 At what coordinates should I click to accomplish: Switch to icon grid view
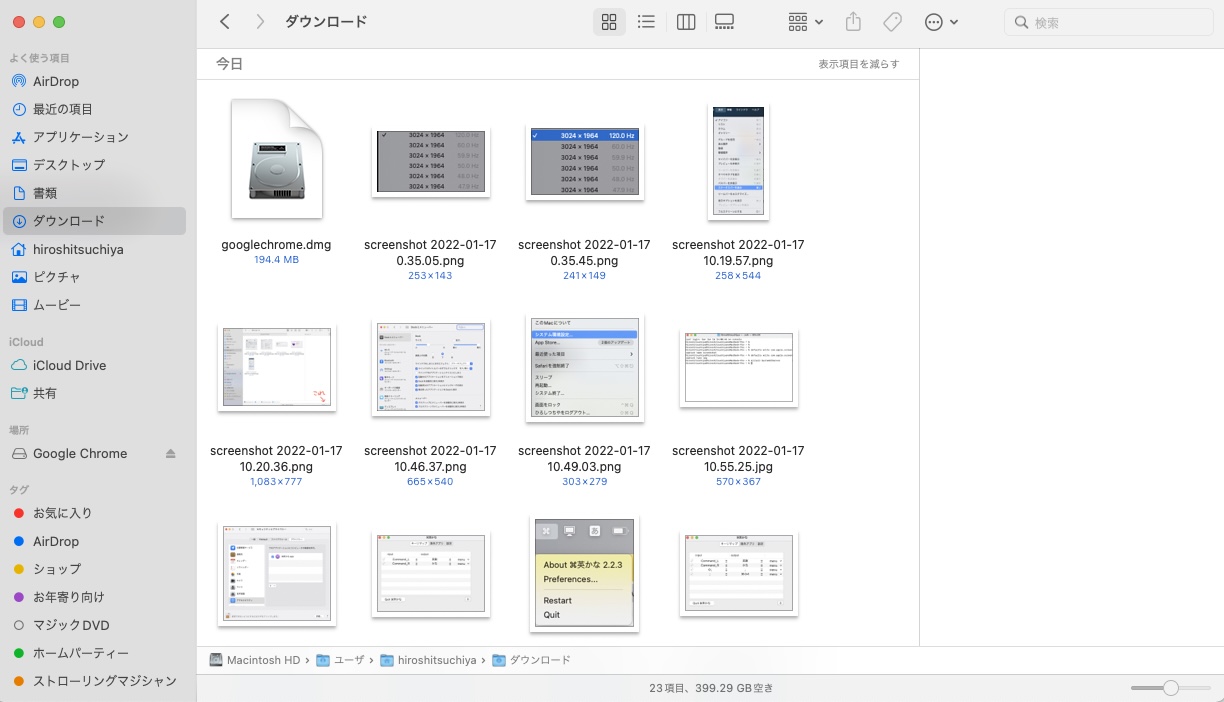point(609,22)
